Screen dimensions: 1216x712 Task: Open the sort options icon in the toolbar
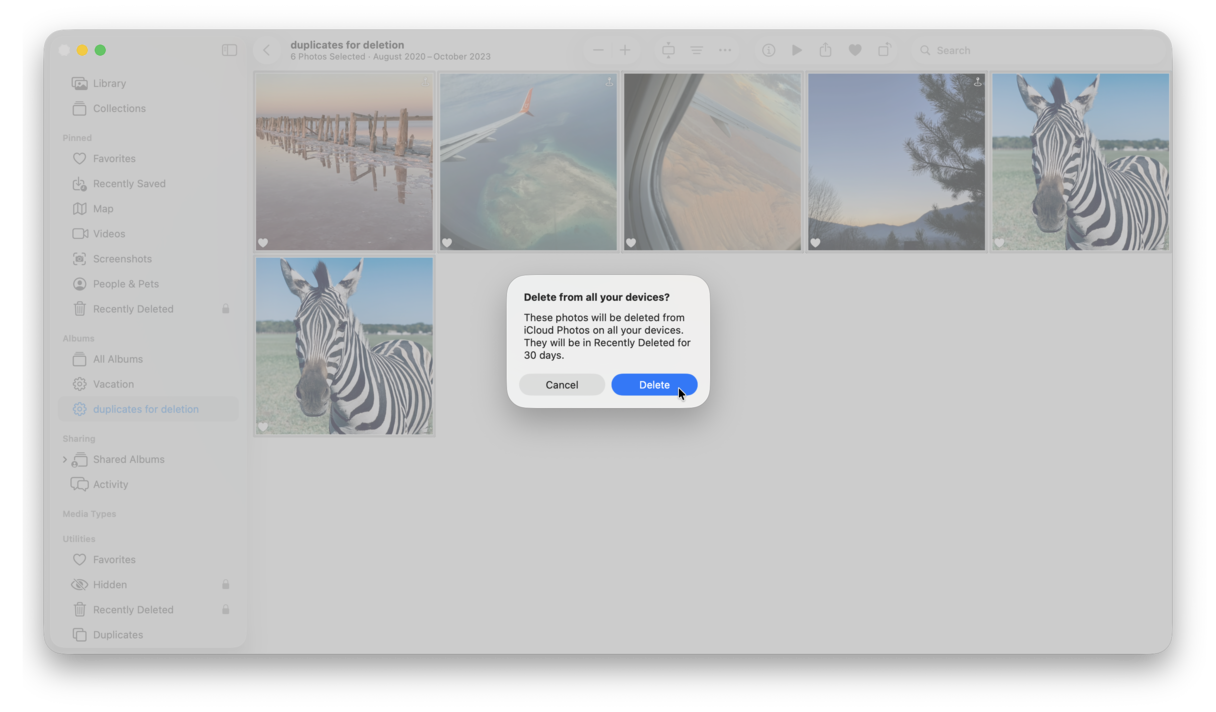696,49
